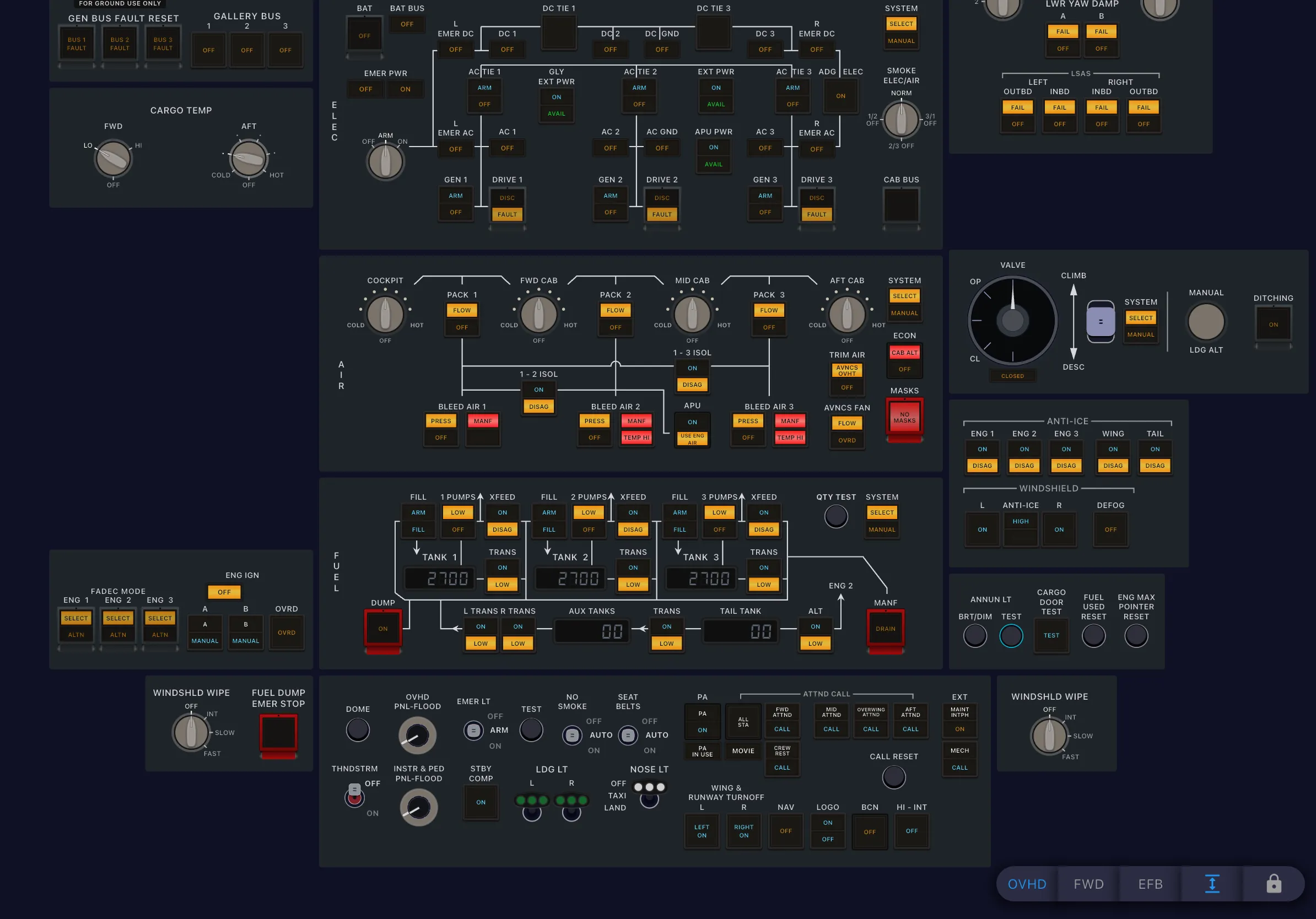Image resolution: width=1316 pixels, height=919 pixels.
Task: Click the left WINDSHLD WIPE rotary knob
Action: click(x=191, y=732)
